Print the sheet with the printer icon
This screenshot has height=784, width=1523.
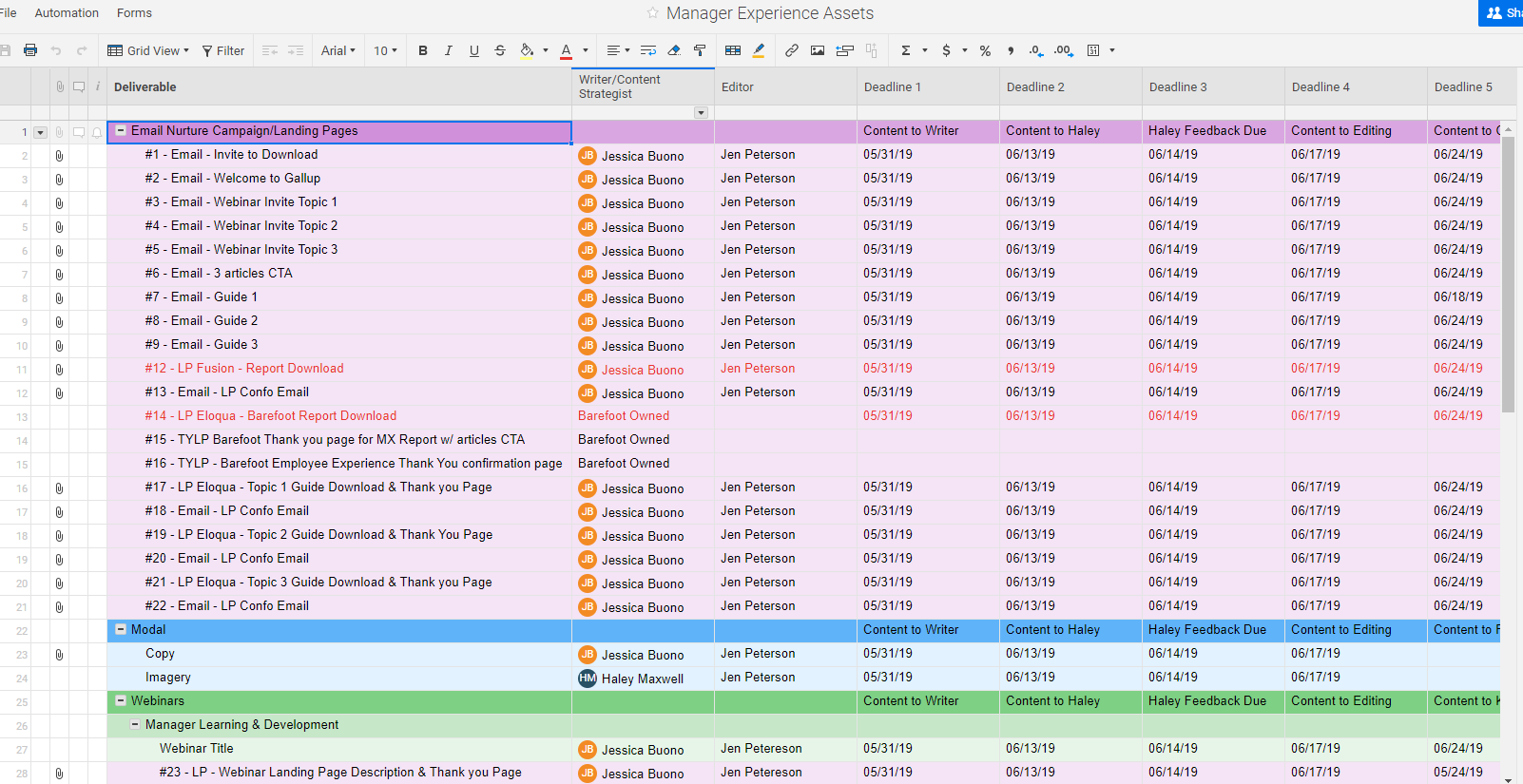[30, 50]
